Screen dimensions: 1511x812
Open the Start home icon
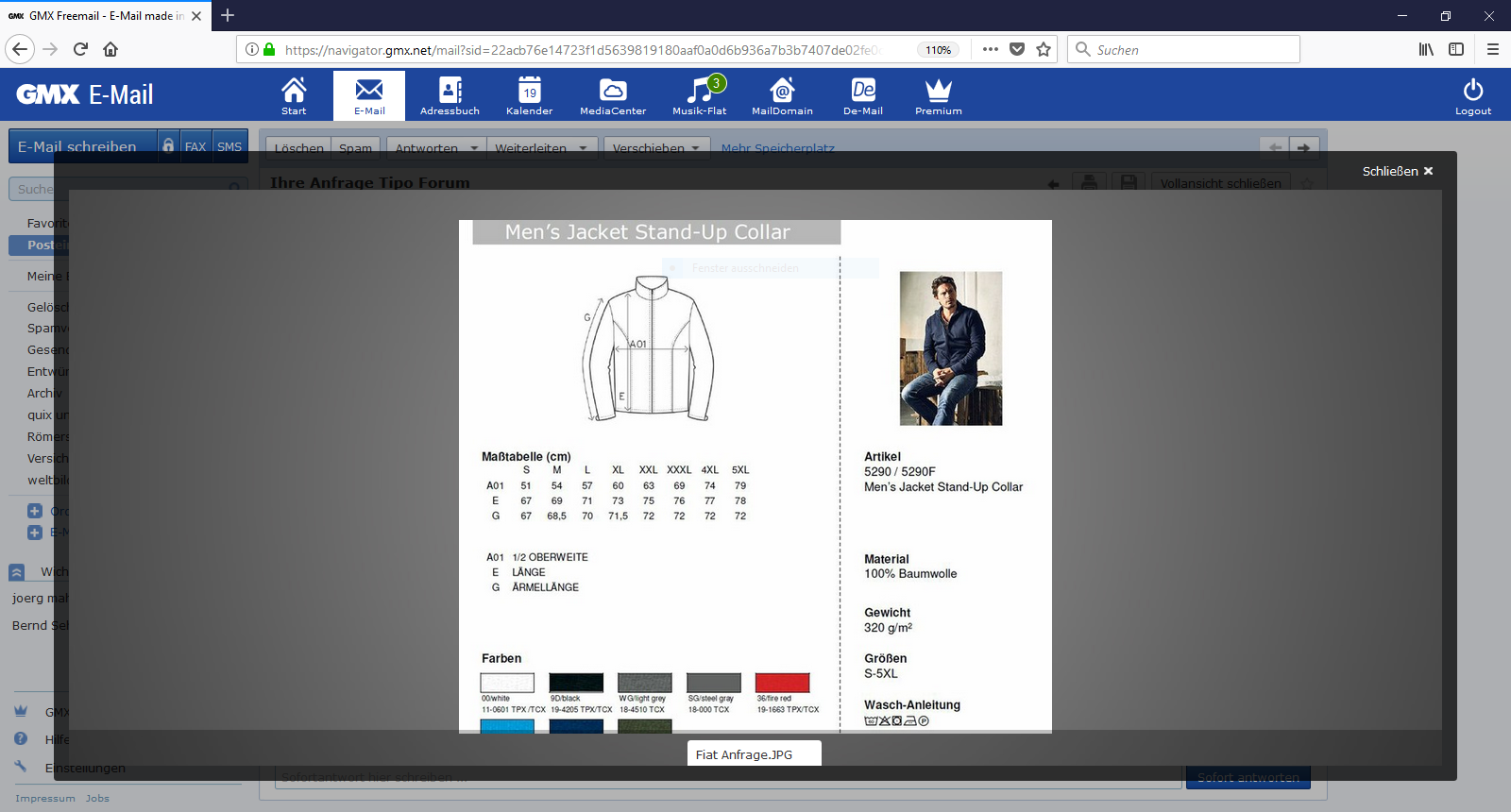point(294,95)
